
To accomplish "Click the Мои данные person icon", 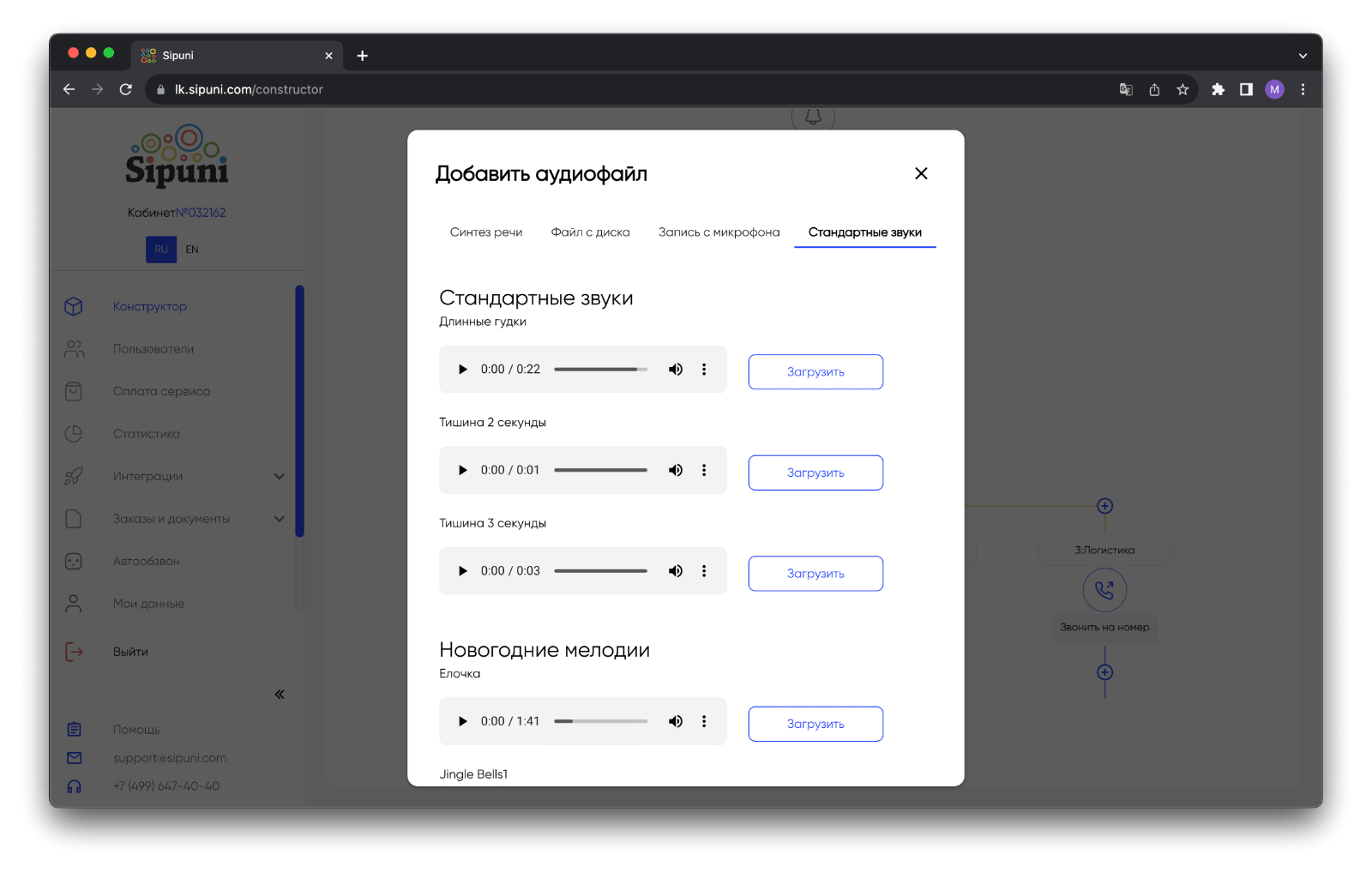I will point(74,604).
